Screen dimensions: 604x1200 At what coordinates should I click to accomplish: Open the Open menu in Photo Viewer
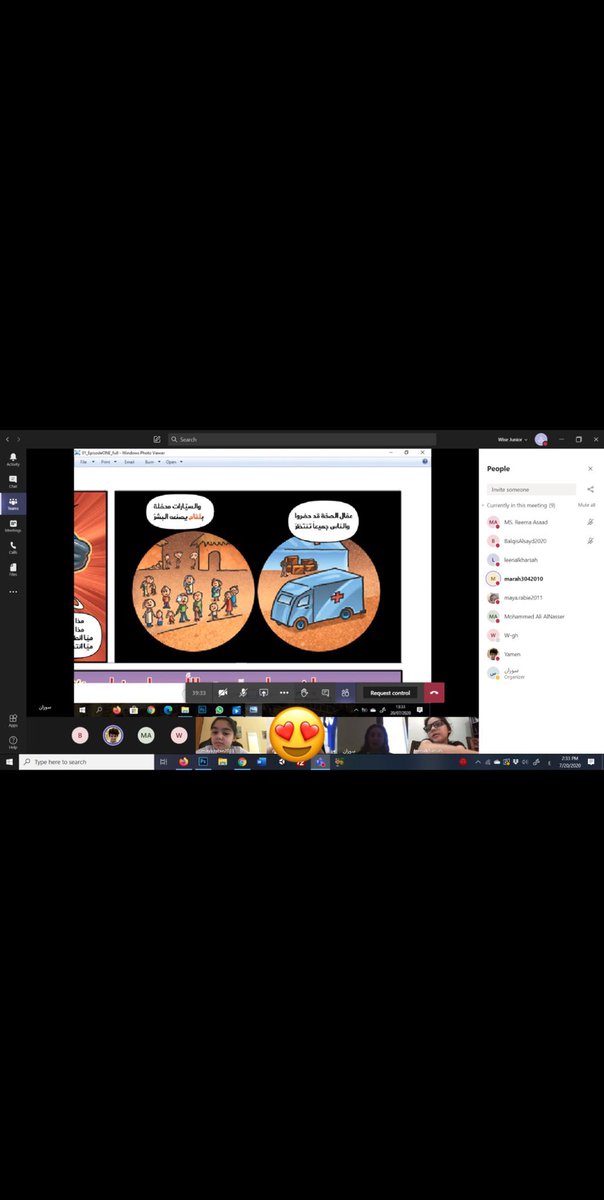(172, 462)
